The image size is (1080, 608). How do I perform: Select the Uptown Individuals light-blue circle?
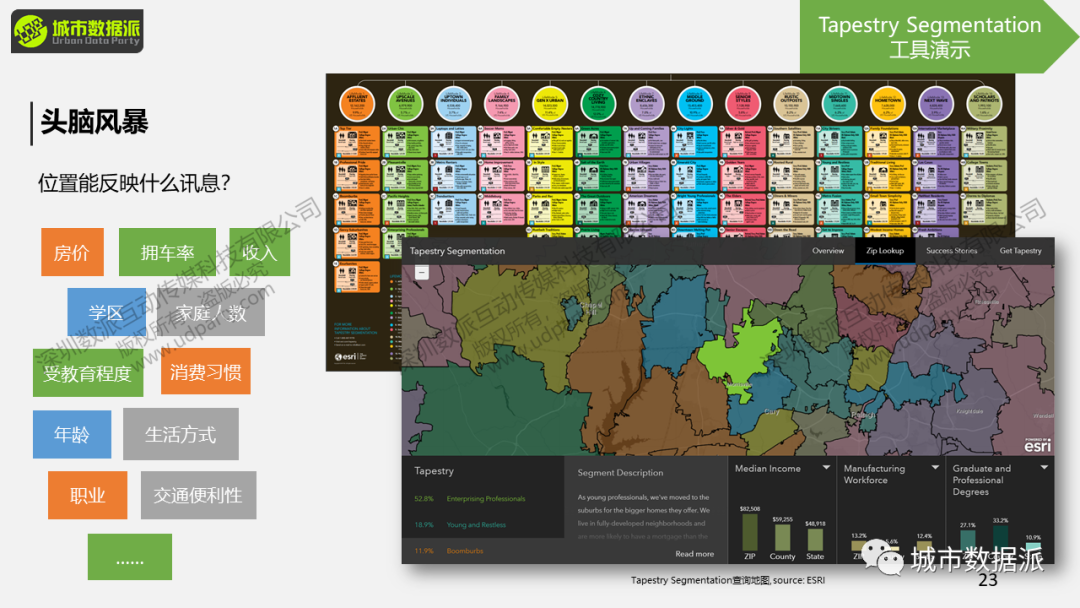453,103
